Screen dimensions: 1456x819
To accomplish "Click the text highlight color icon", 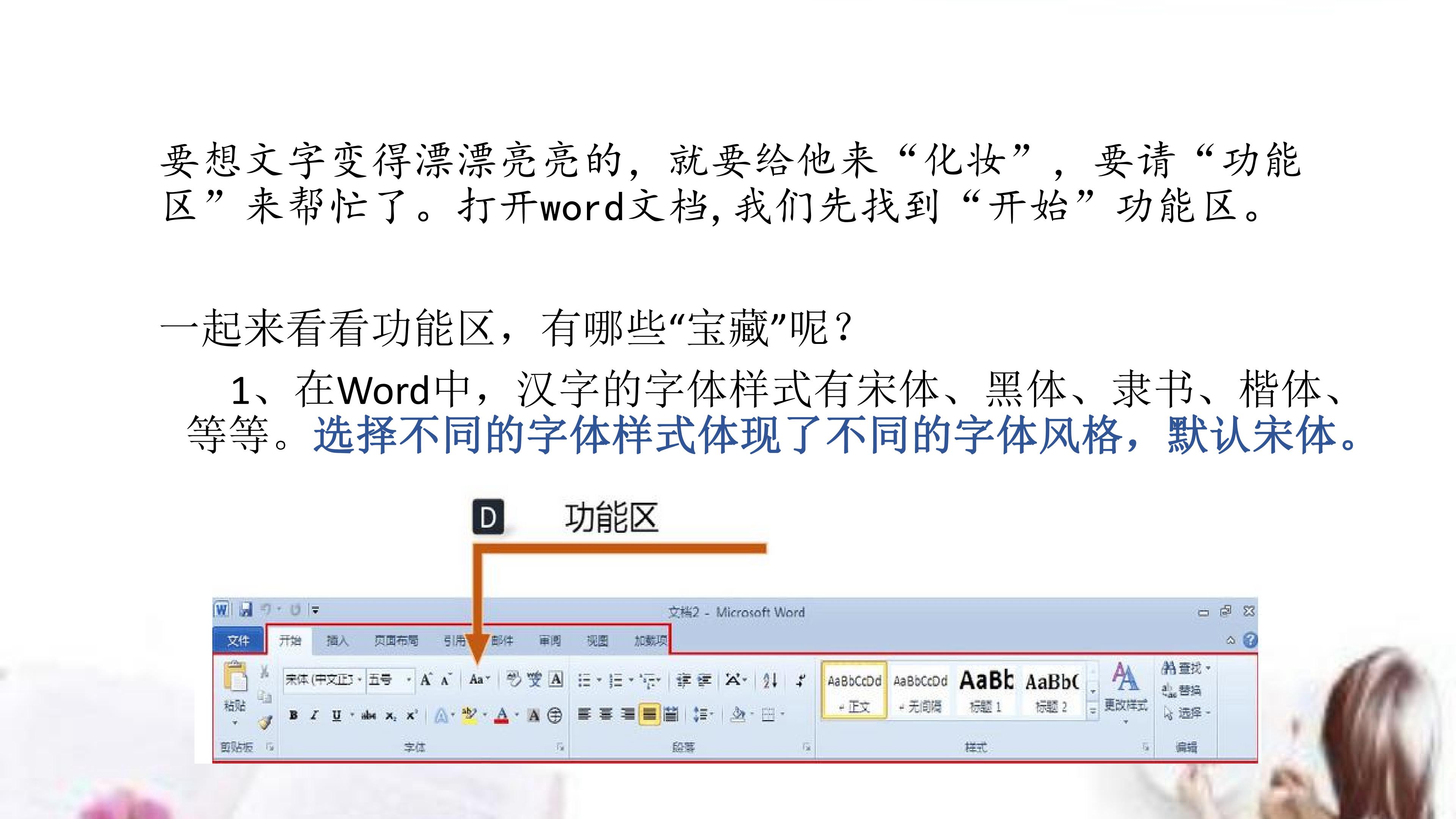I will 469,715.
